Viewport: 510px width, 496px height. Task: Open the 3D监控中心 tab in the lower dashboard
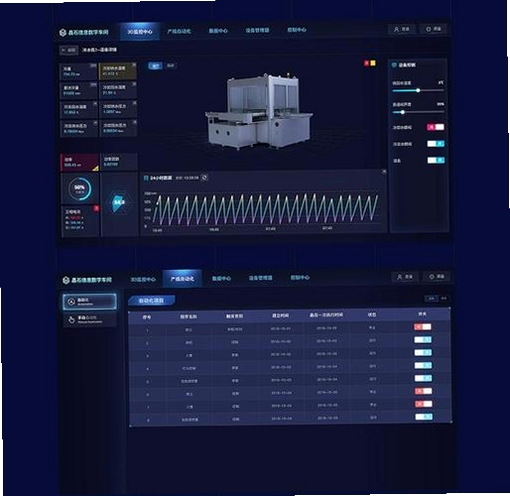(x=143, y=279)
